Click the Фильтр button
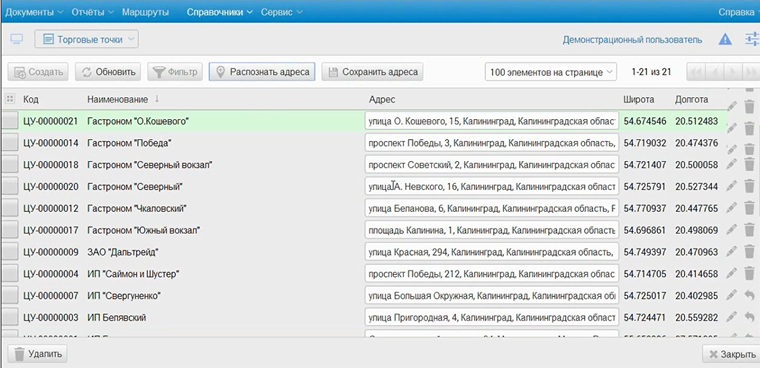The height and width of the screenshot is (368, 760). (175, 72)
